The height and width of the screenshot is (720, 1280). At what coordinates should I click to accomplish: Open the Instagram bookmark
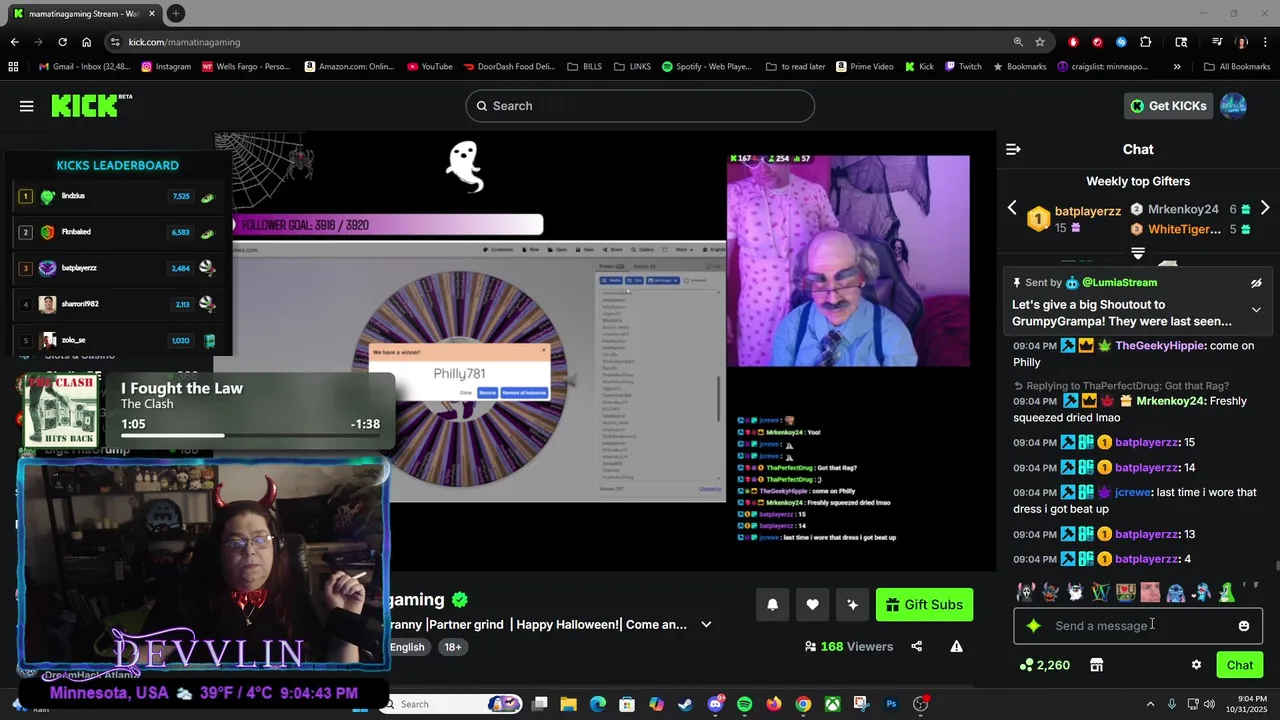coord(166,67)
